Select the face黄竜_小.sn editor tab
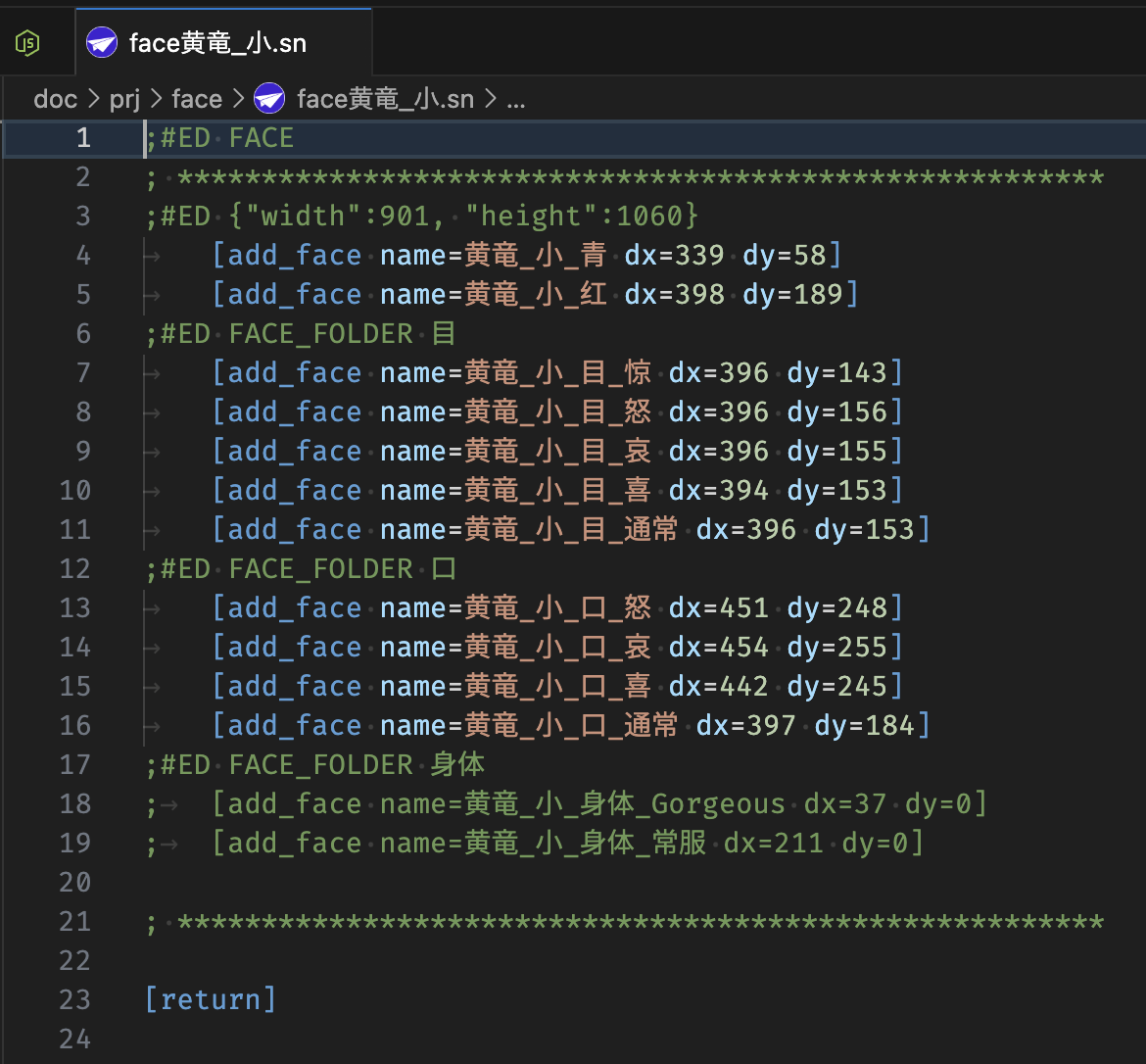This screenshot has height=1064, width=1146. point(223,42)
